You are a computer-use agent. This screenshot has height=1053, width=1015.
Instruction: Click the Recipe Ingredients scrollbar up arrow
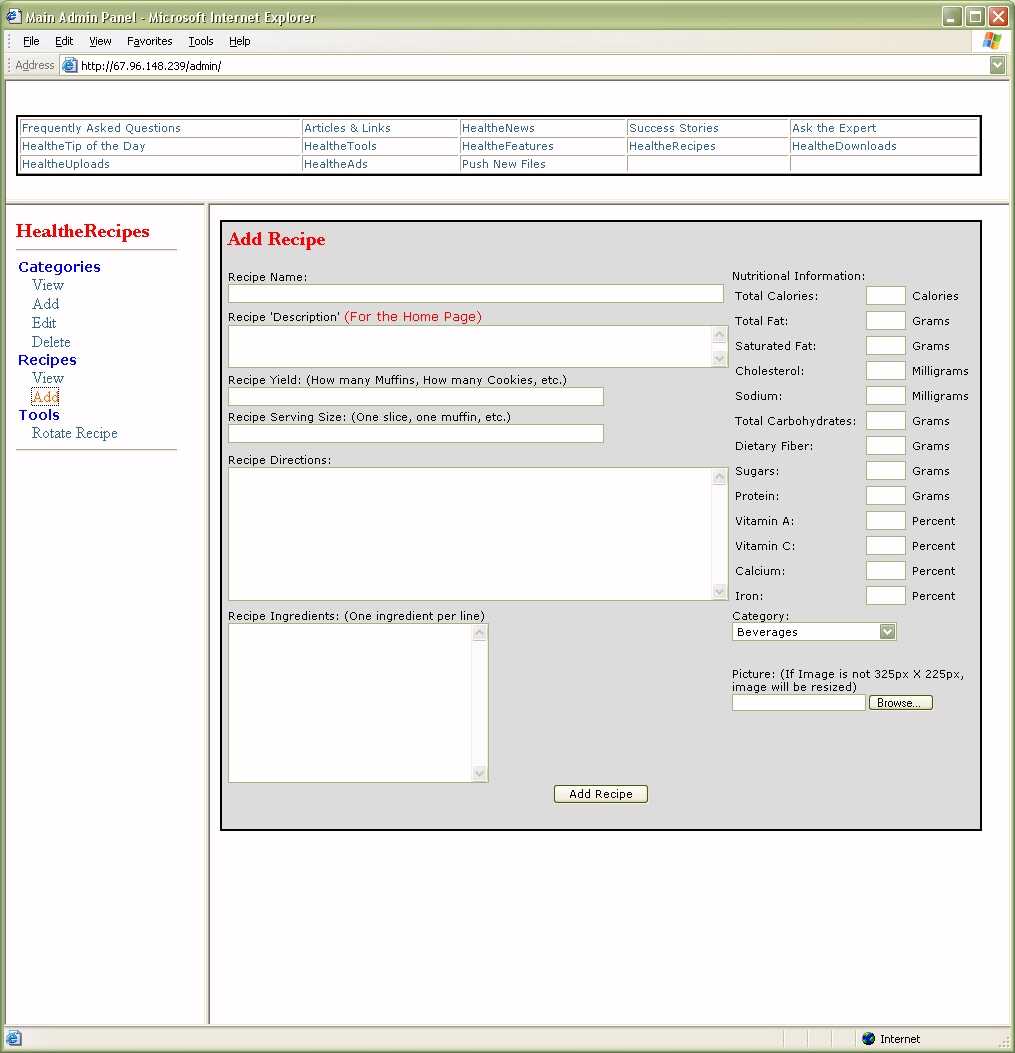coord(480,633)
